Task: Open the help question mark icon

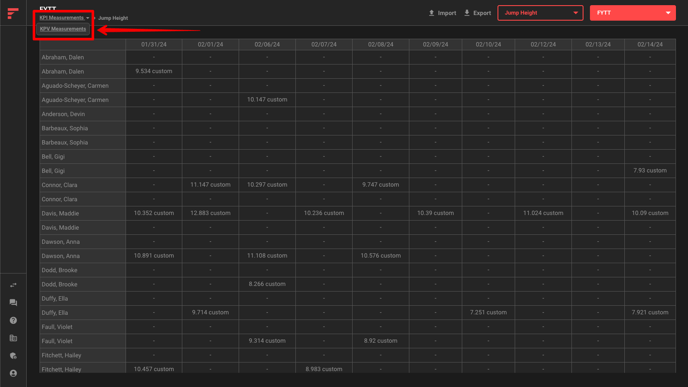Action: pos(13,320)
